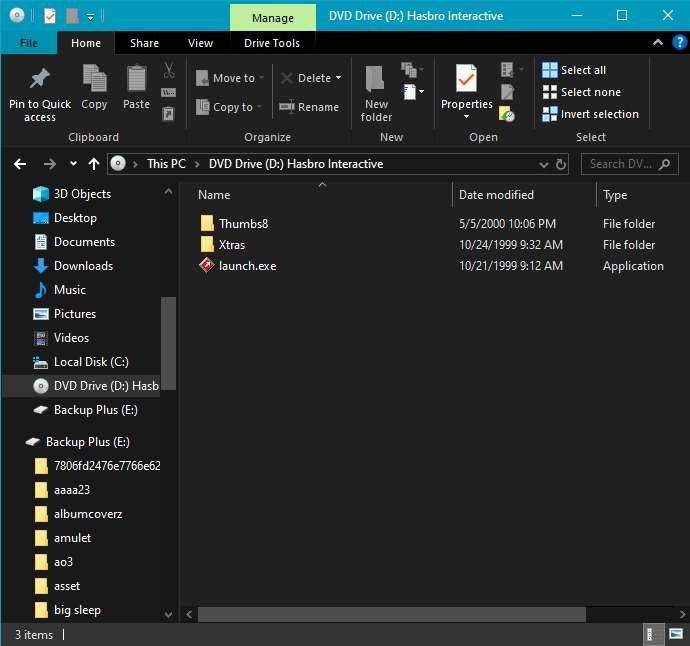Click the search magnifier icon

coord(664,164)
